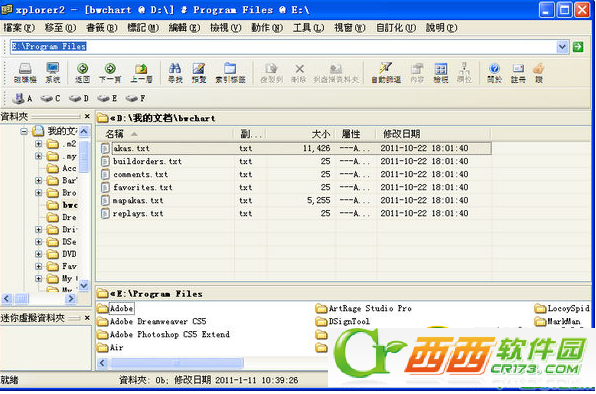Switch to drive A in drive bar
This screenshot has height=394, width=596.
[22, 98]
